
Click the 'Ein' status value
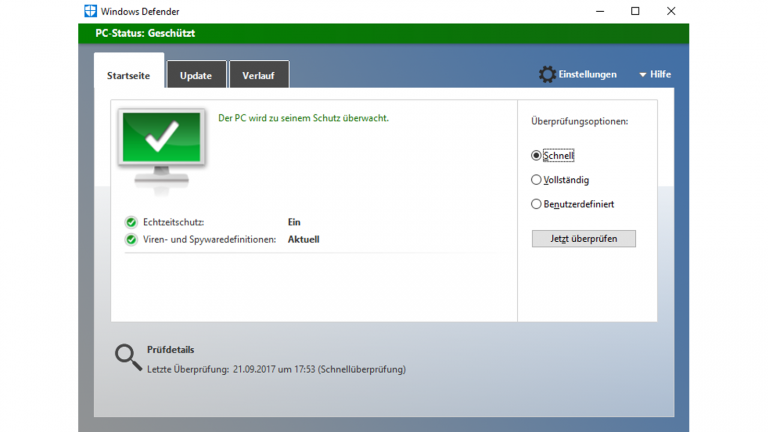pos(294,222)
